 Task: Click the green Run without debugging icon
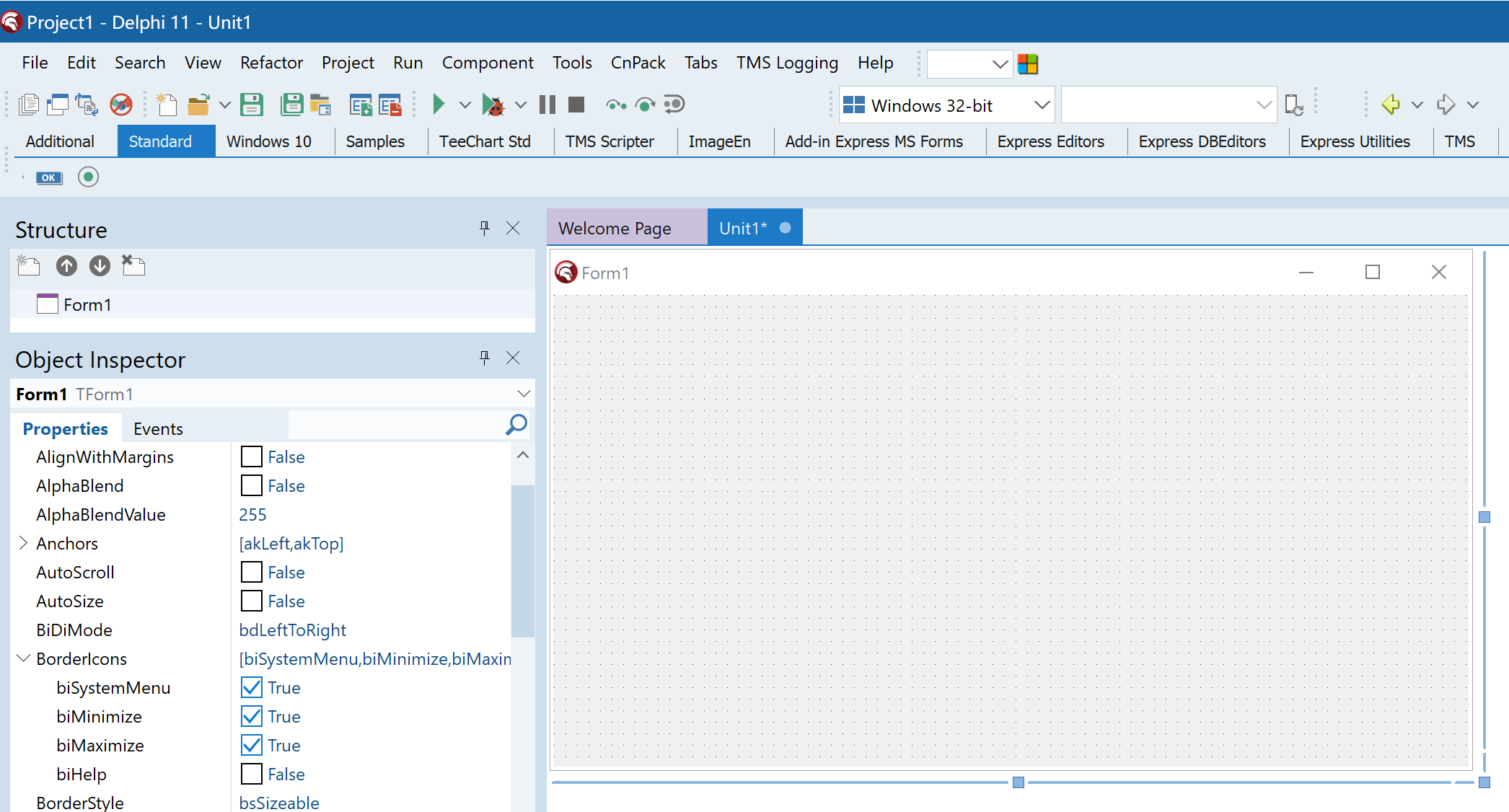(x=438, y=105)
